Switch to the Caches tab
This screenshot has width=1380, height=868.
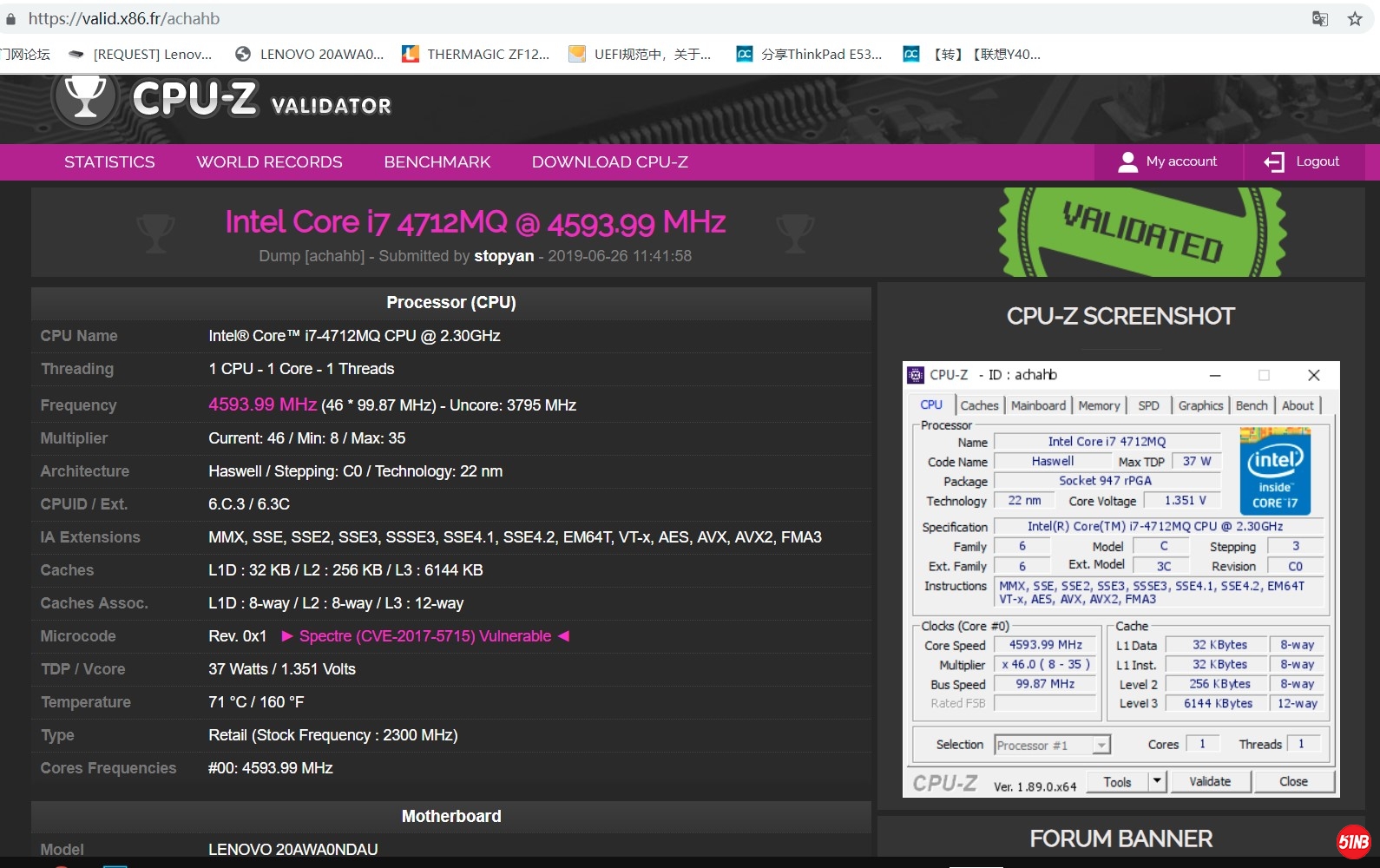[x=979, y=405]
